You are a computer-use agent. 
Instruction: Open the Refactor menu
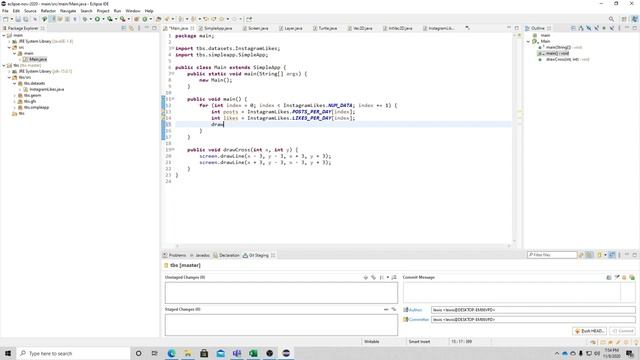48,11
